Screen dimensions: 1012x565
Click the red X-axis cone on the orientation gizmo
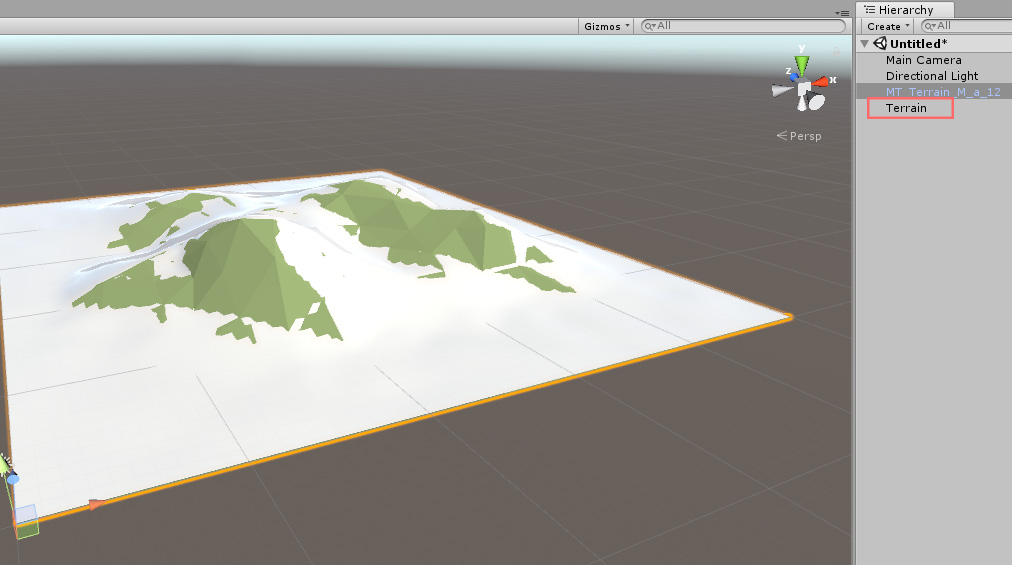click(820, 82)
